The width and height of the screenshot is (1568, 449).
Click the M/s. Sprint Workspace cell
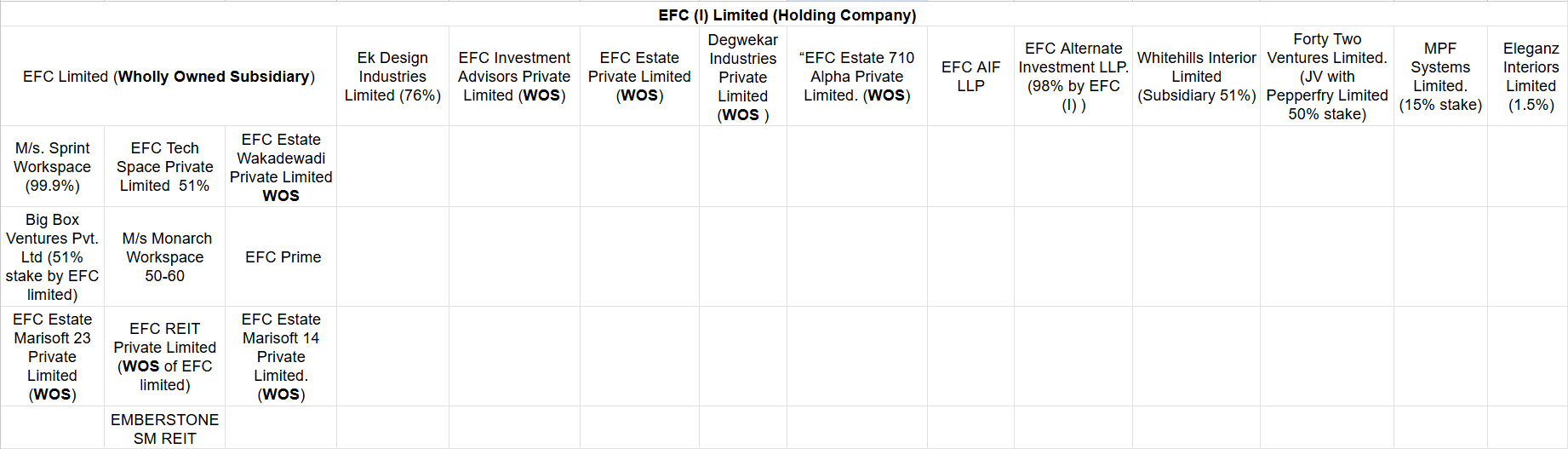pyautogui.click(x=52, y=167)
